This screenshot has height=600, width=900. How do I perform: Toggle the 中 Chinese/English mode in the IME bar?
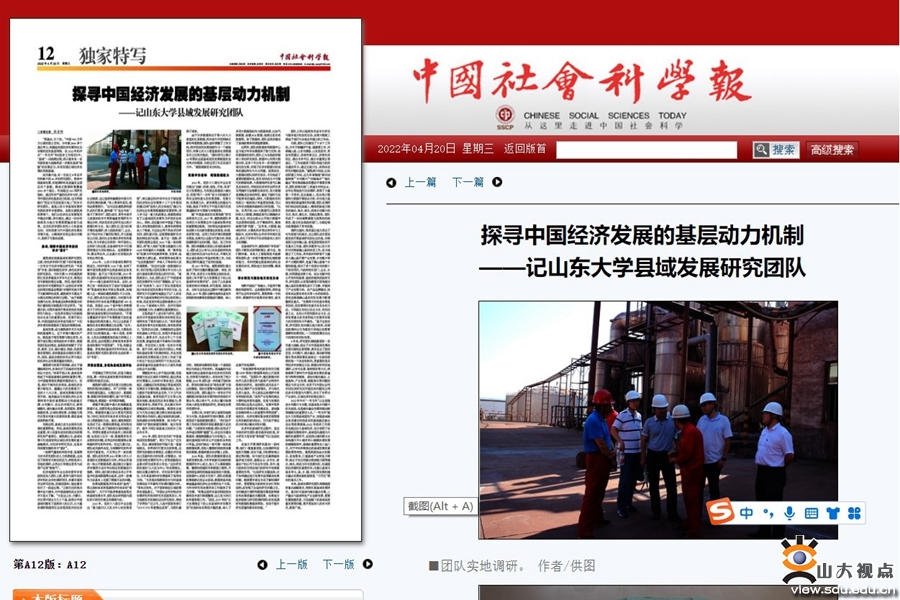click(746, 513)
